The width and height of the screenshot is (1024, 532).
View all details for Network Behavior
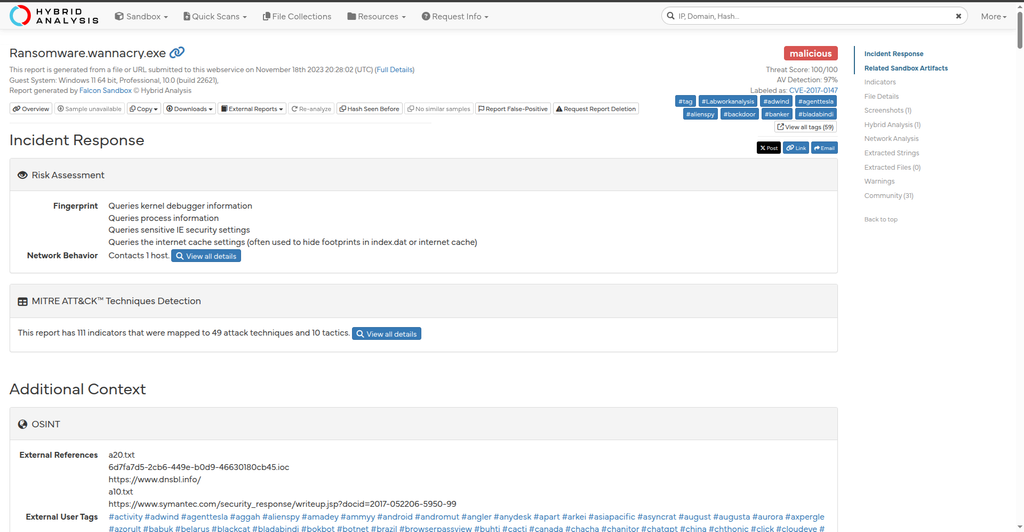point(206,256)
